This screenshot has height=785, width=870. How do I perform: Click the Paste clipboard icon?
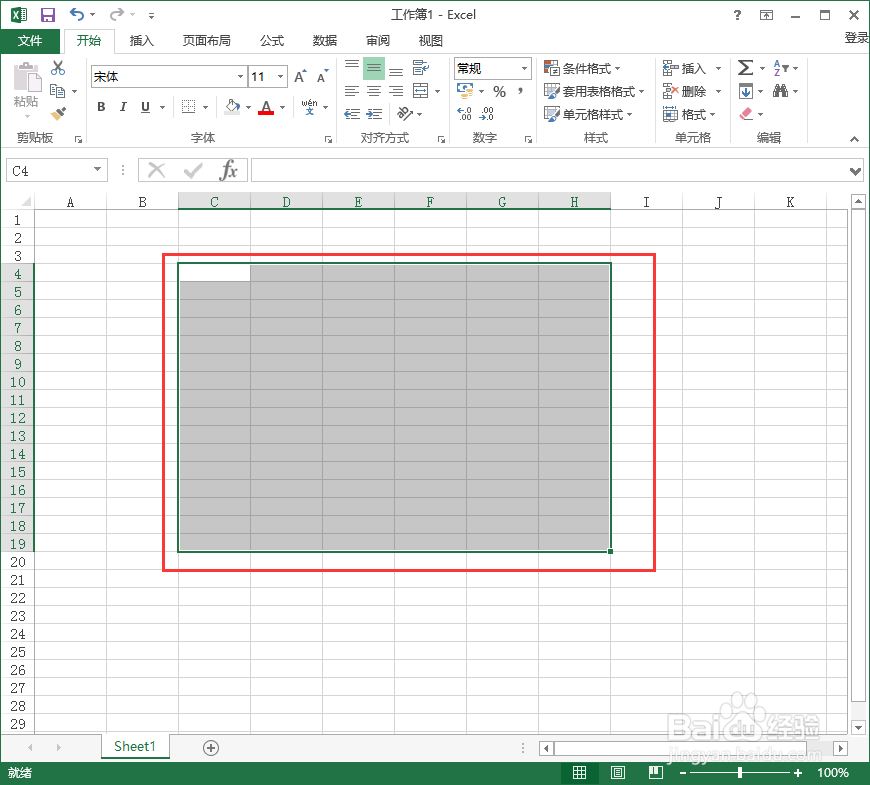pyautogui.click(x=26, y=77)
